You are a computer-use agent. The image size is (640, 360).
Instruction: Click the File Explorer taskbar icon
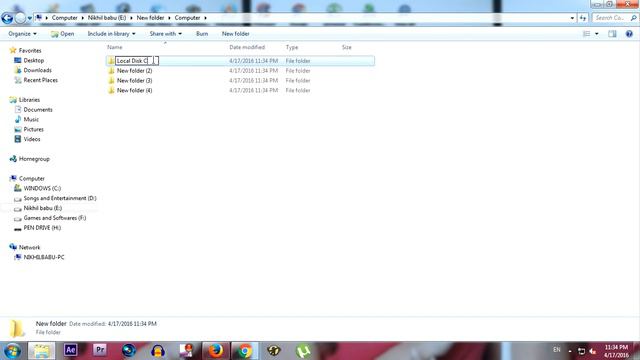(42, 351)
